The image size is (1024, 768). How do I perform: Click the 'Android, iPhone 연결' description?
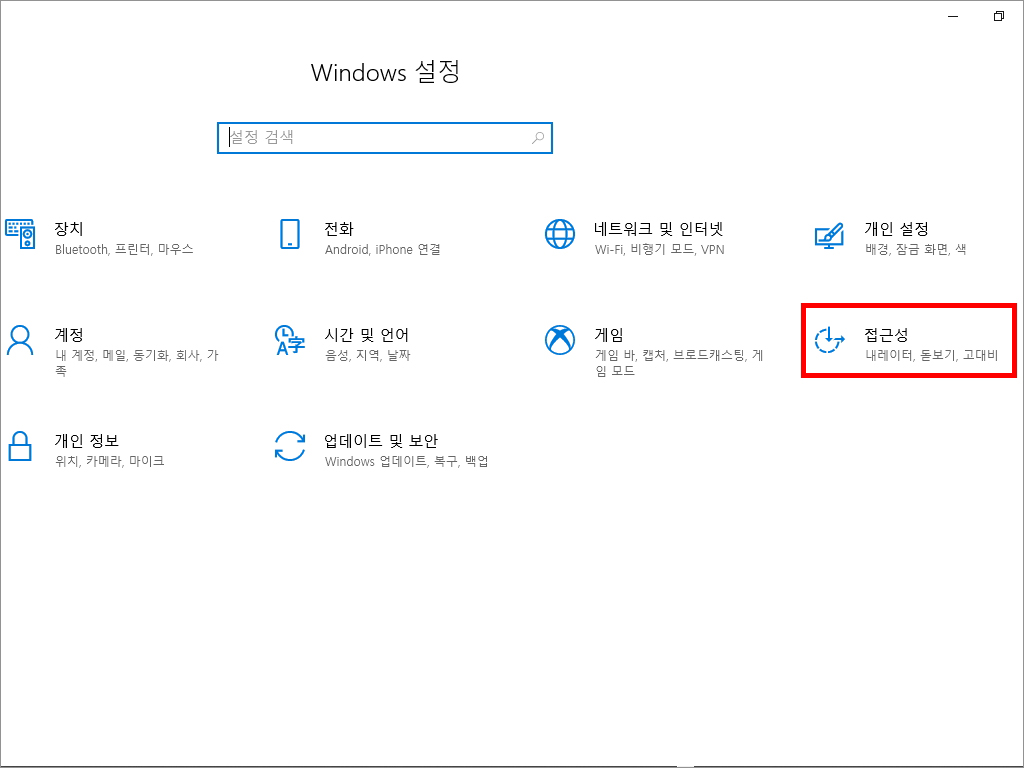click(x=383, y=249)
